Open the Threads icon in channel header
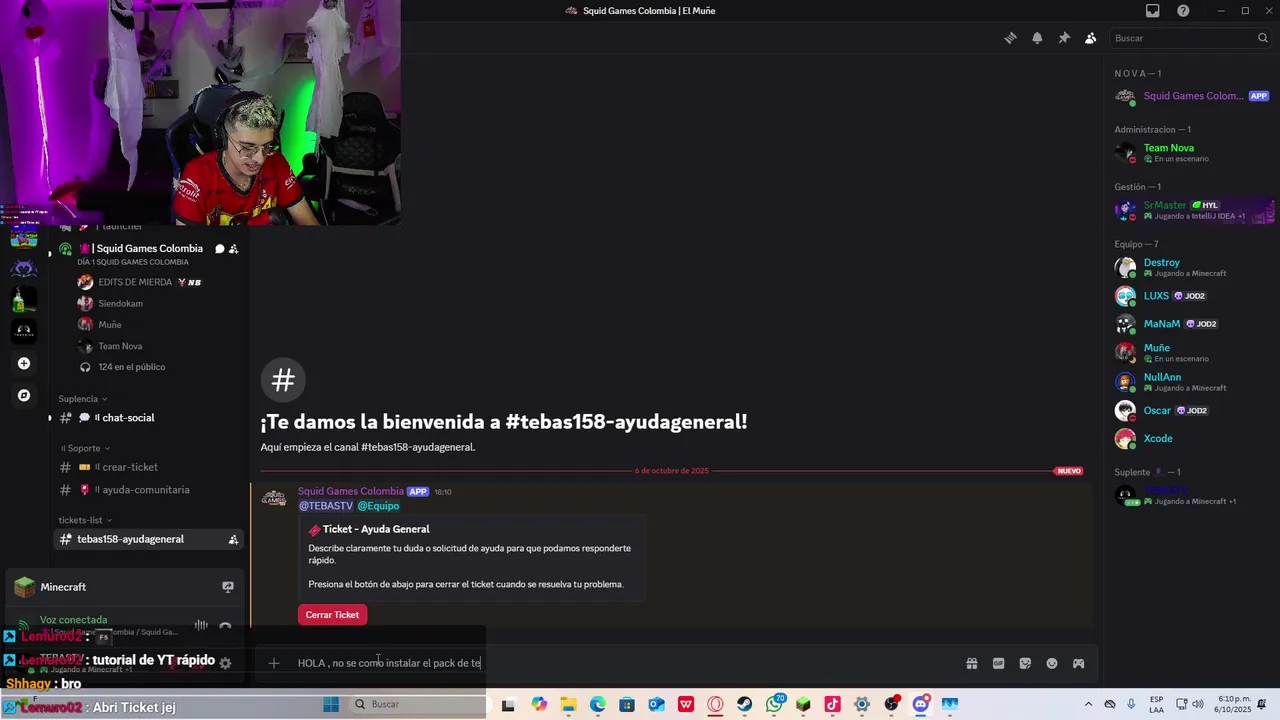This screenshot has height=720, width=1280. tap(1010, 38)
